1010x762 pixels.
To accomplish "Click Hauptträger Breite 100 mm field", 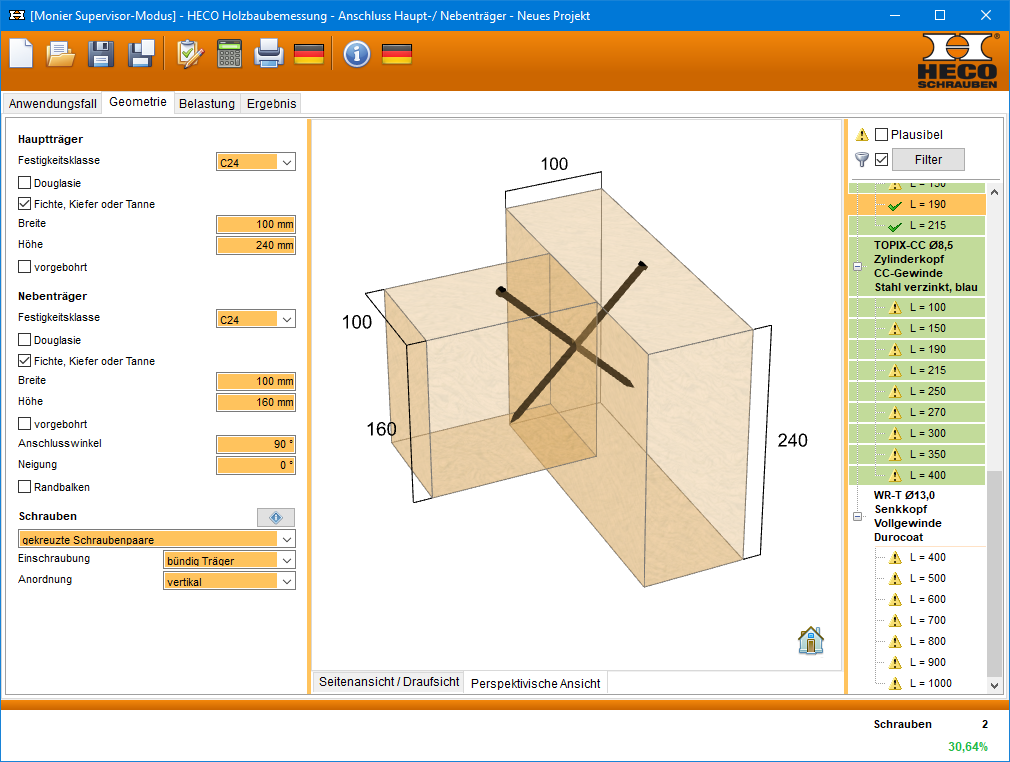I will 256,224.
